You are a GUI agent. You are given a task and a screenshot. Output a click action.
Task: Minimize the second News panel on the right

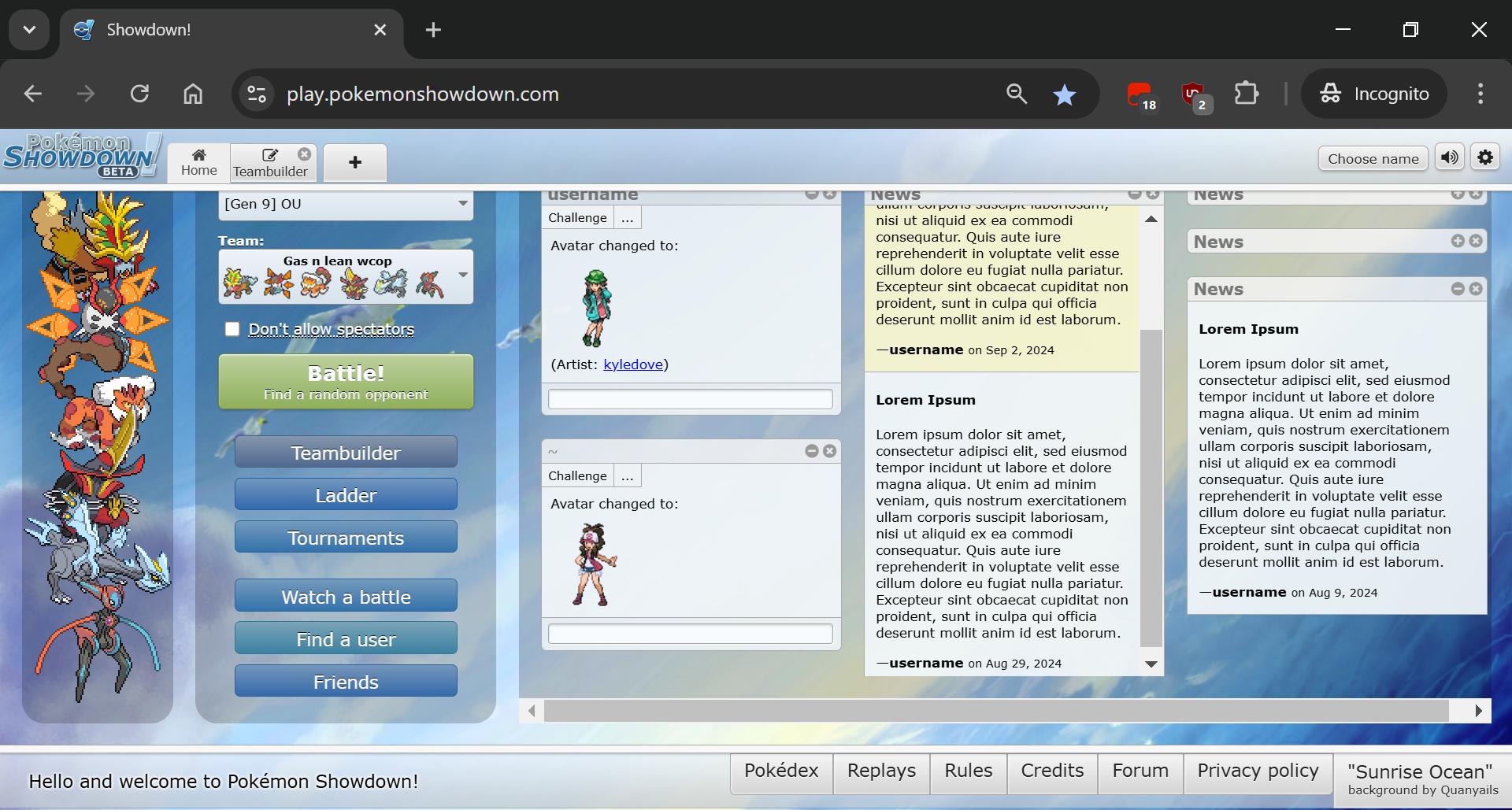click(1458, 241)
